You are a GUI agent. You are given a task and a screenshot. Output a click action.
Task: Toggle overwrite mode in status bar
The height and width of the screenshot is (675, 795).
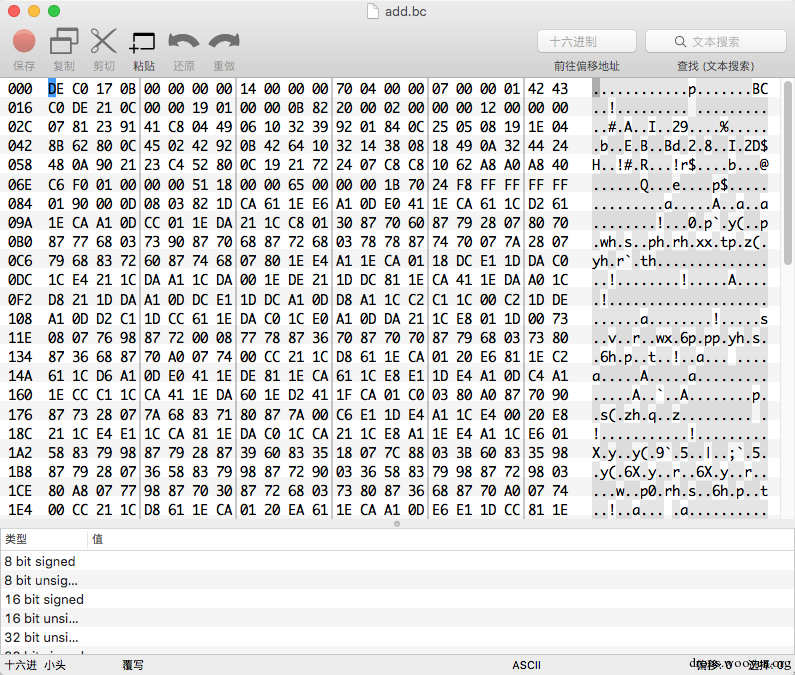pyautogui.click(x=133, y=665)
